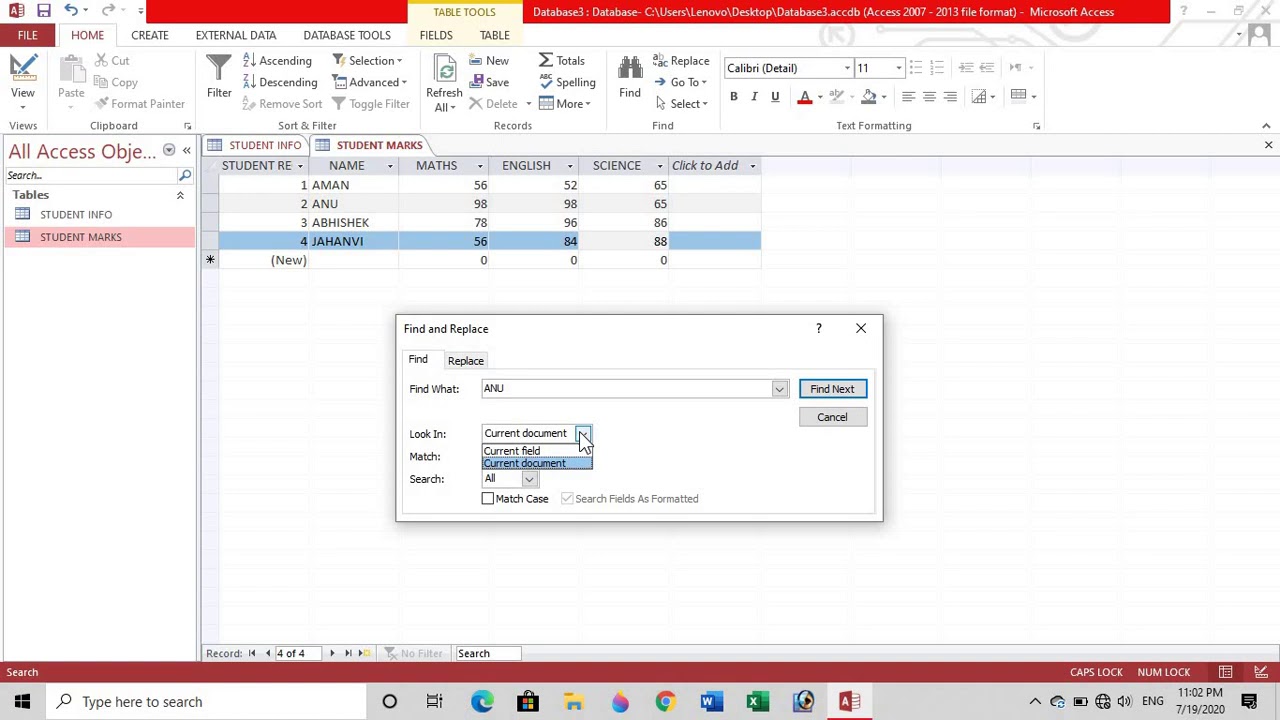
Task: Toggle the Match Case checkbox
Action: click(488, 498)
